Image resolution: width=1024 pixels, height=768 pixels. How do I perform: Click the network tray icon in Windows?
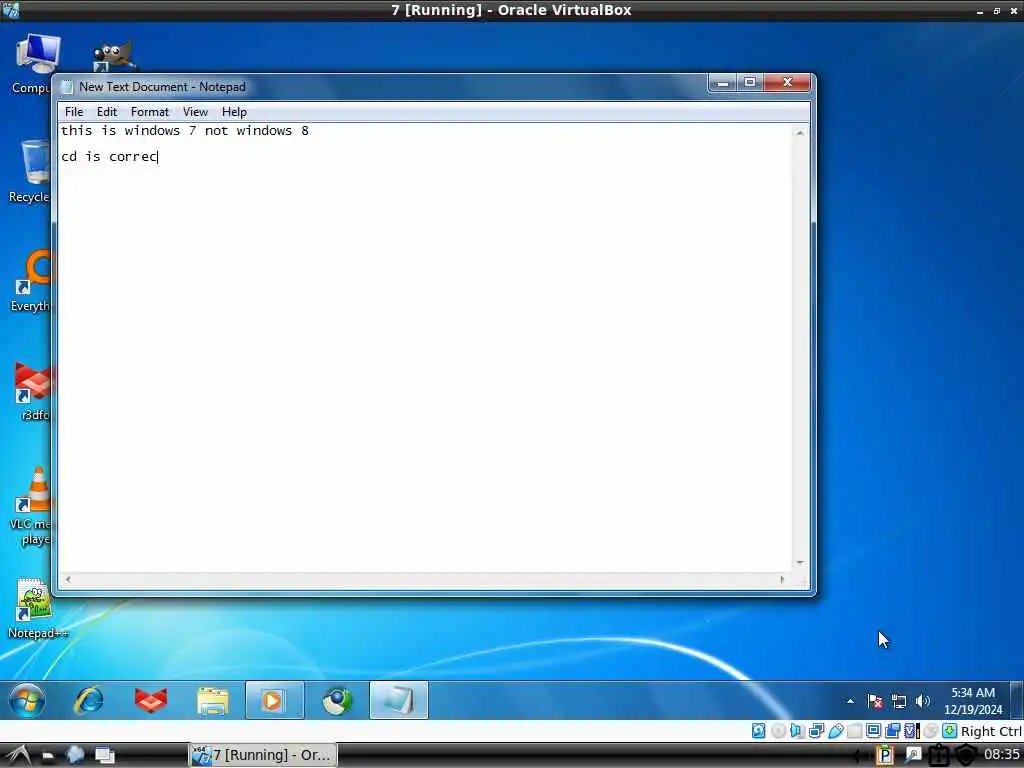tap(899, 701)
